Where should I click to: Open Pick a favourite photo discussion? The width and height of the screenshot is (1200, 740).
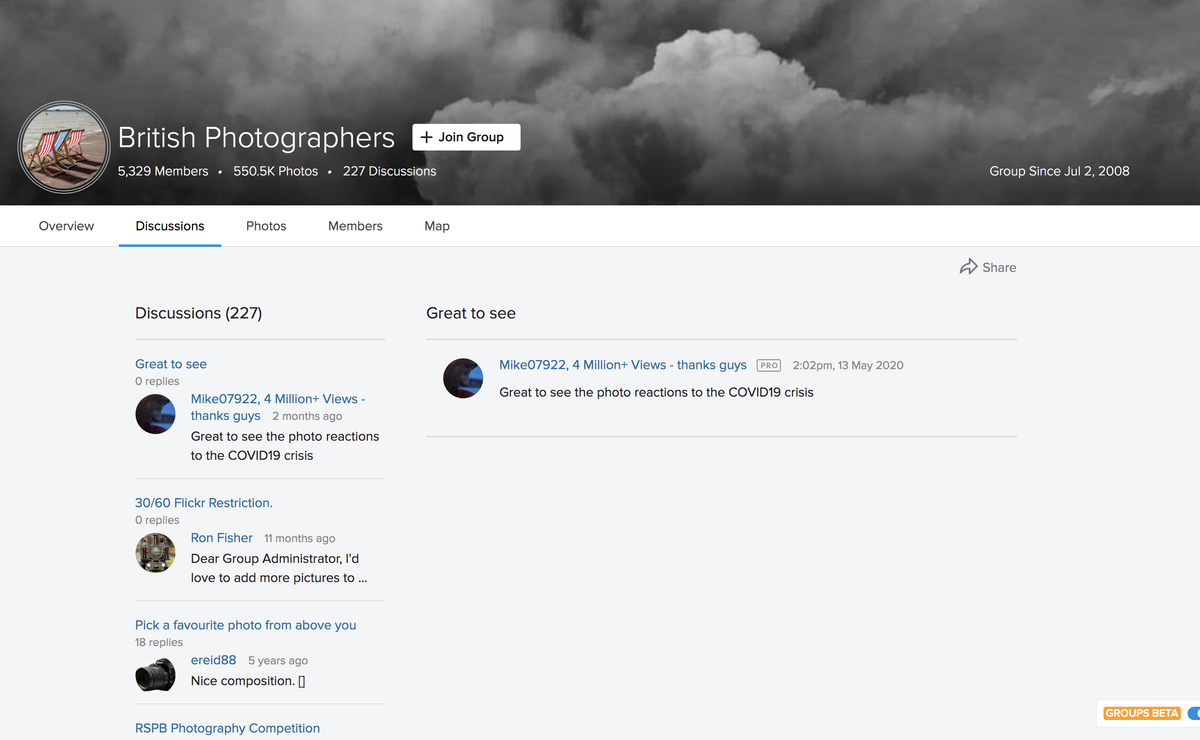tap(245, 624)
